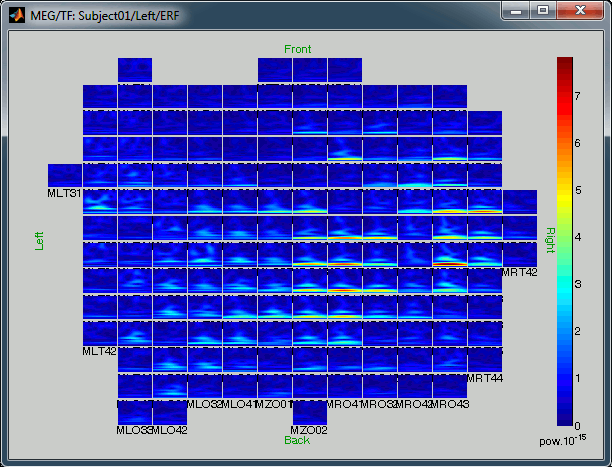Screen dimensions: 612x467
Task: Click the power colorbar on the right
Action: pos(566,241)
